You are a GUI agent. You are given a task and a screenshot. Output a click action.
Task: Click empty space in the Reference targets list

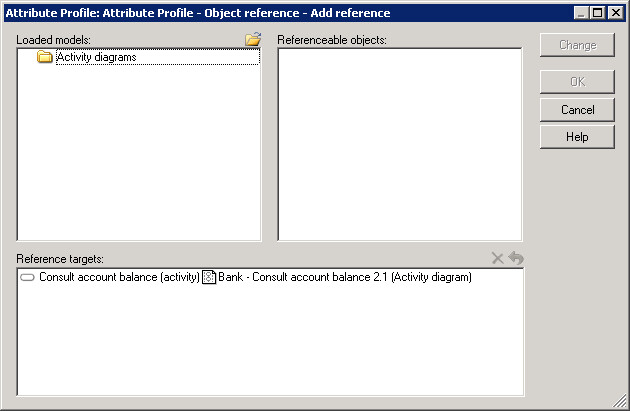[x=270, y=345]
